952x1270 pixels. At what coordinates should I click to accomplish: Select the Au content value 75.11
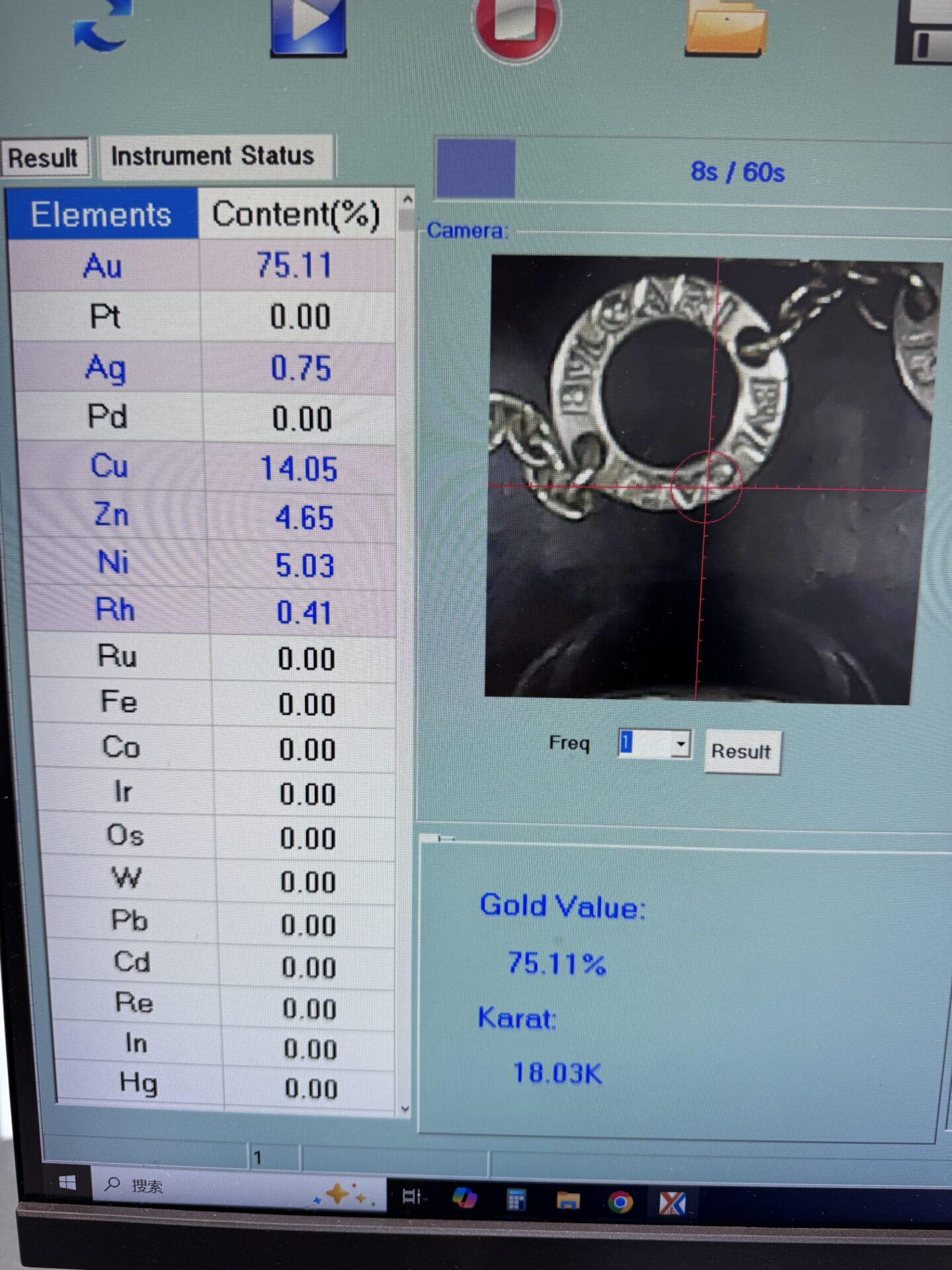(295, 266)
